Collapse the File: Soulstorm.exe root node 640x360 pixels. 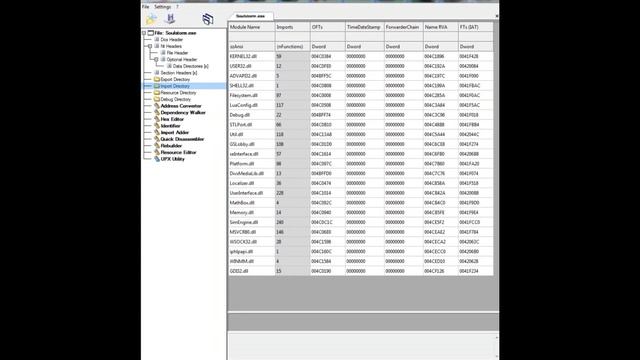pos(144,33)
